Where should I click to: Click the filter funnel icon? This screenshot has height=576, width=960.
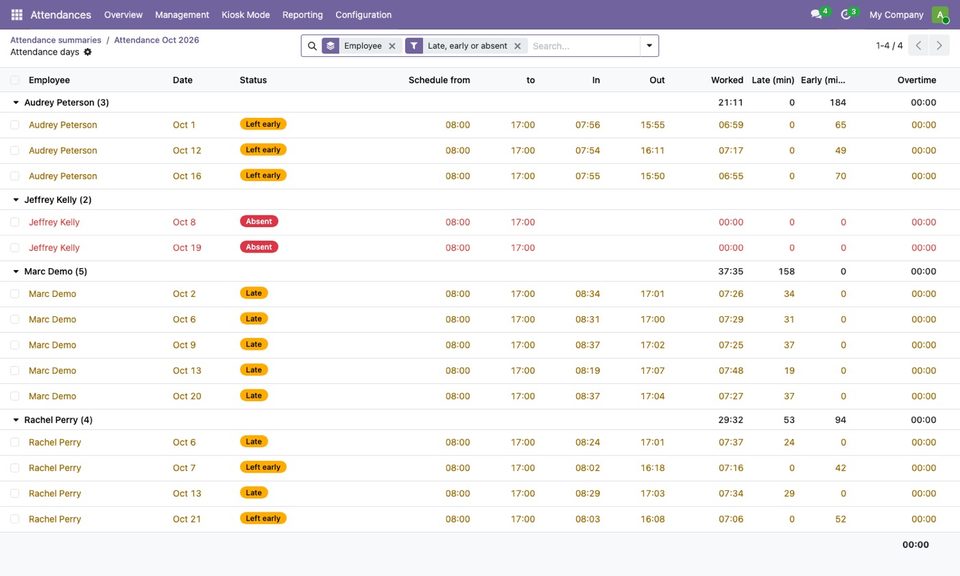point(414,46)
